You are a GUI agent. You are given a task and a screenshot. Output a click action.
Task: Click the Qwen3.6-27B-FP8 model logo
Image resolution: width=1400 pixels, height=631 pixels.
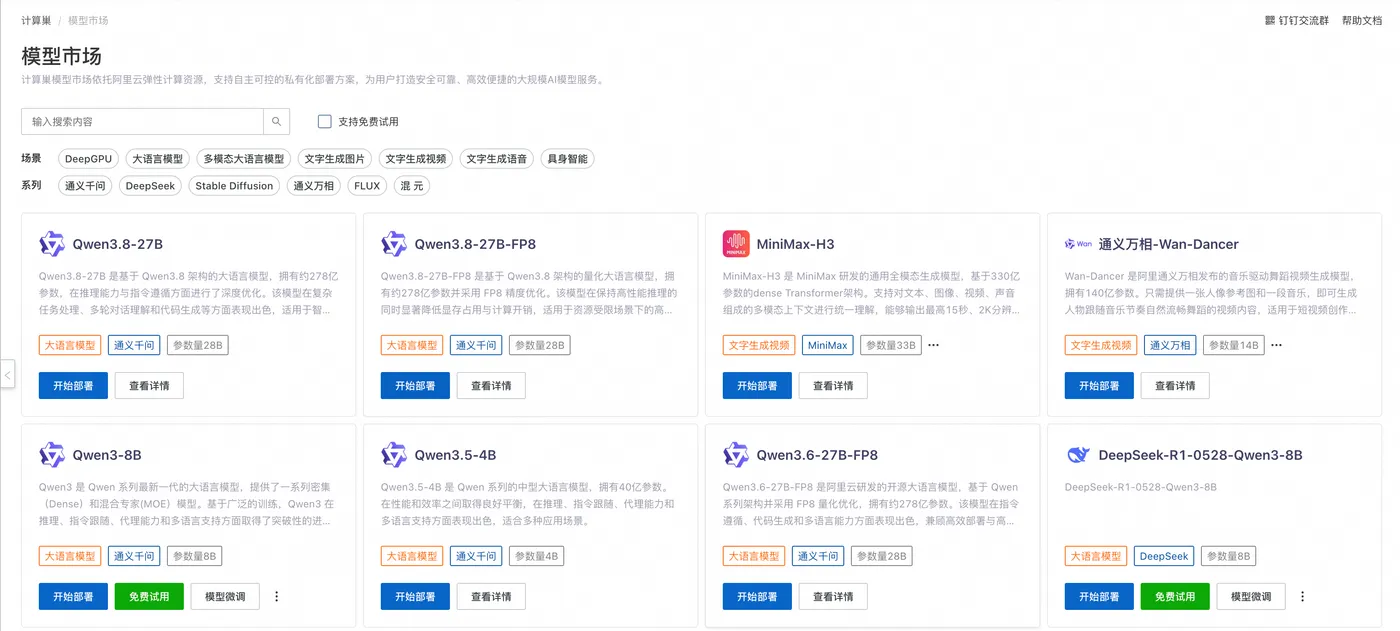click(736, 455)
